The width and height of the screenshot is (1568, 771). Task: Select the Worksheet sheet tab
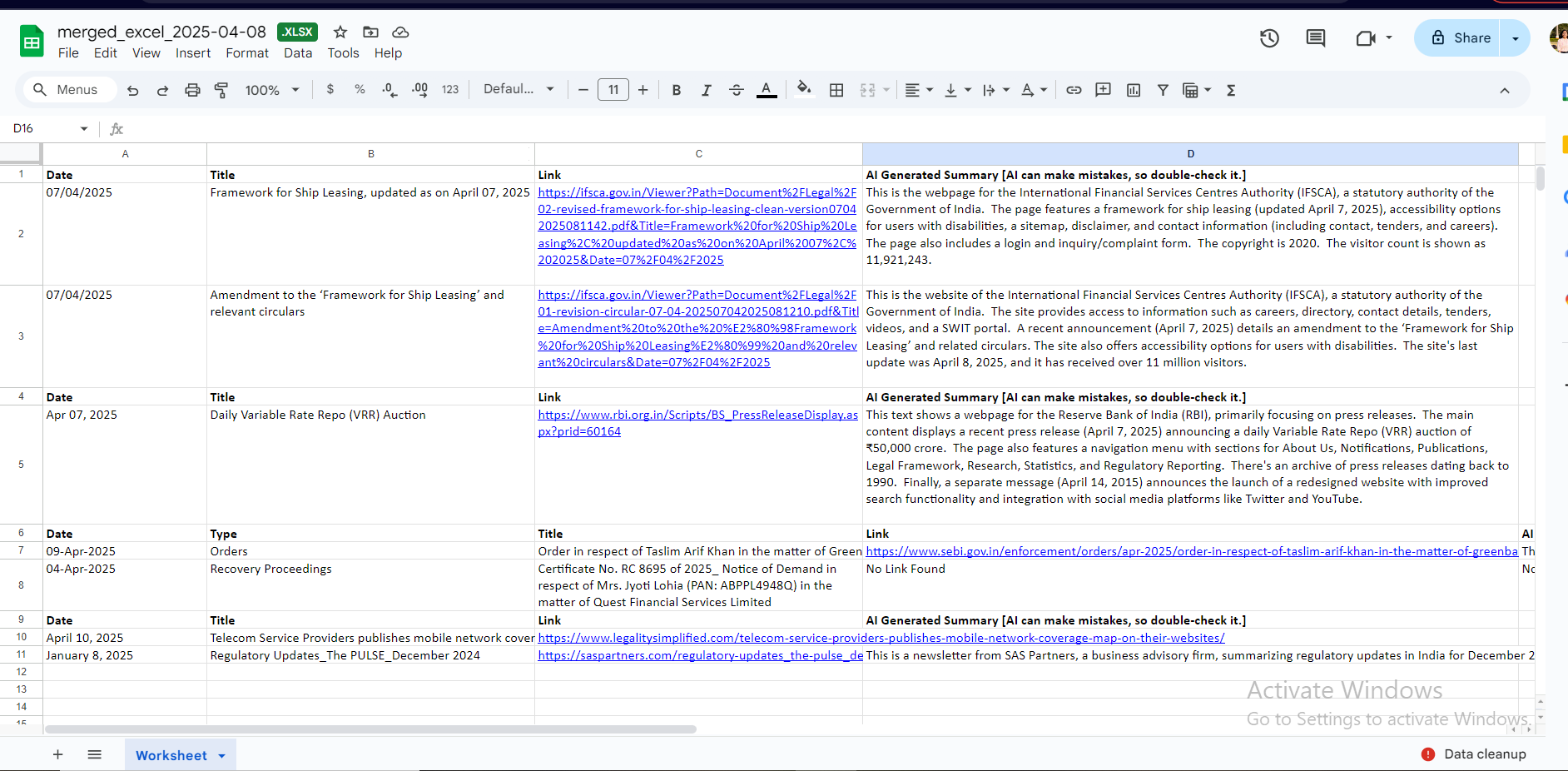pos(171,755)
